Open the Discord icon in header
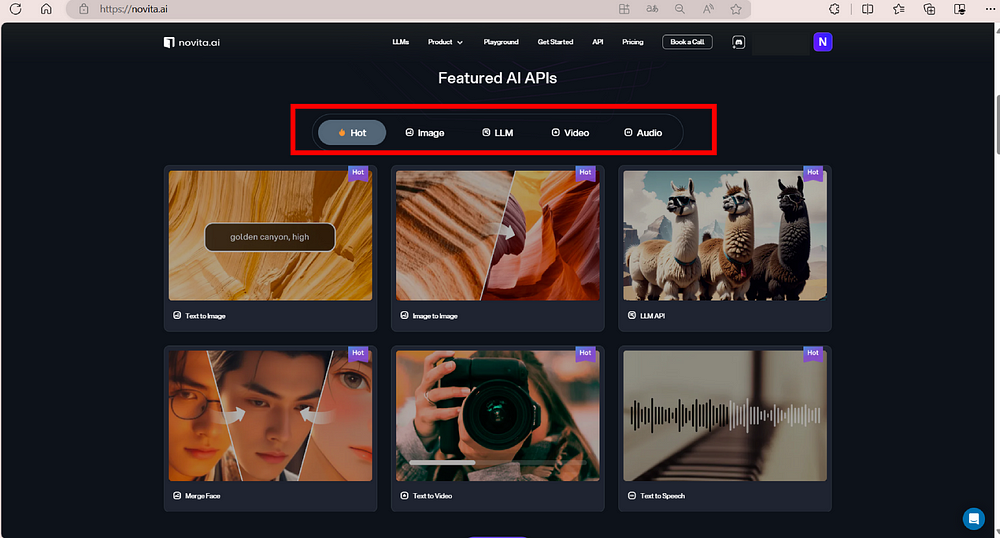The height and width of the screenshot is (538, 1000). [x=739, y=42]
